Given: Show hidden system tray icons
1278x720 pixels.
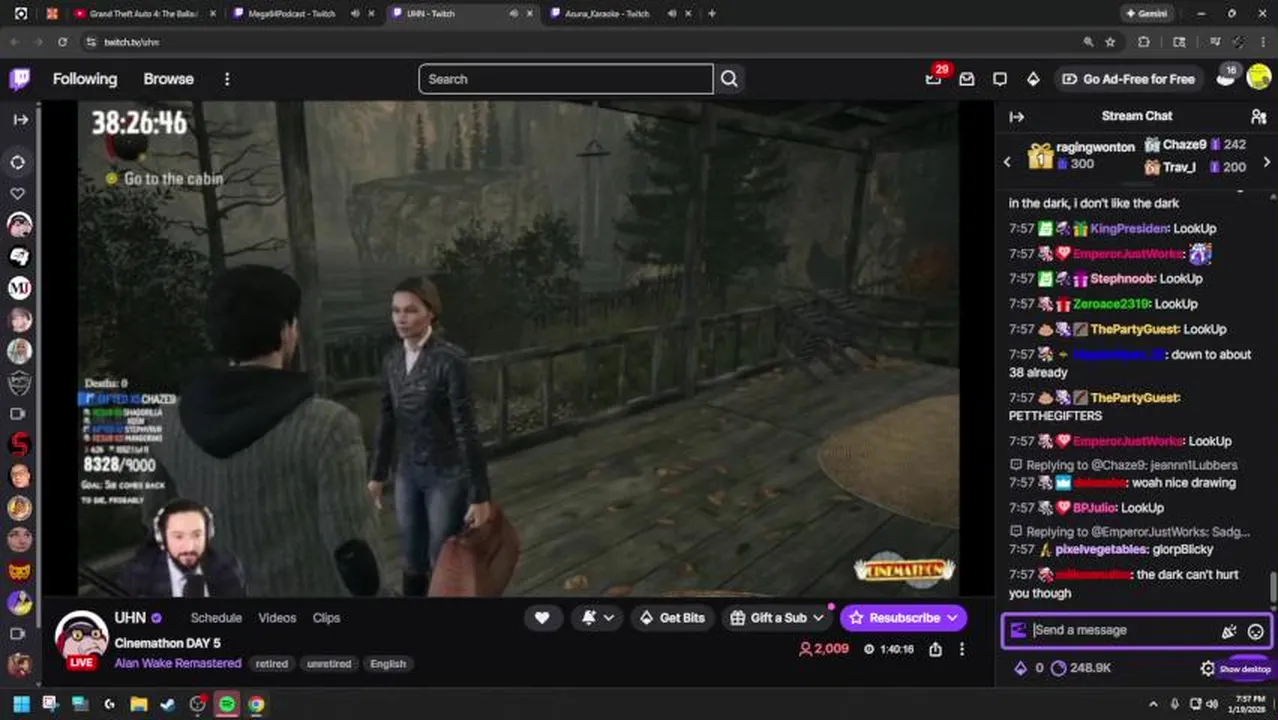Looking at the screenshot, I should (x=1153, y=704).
